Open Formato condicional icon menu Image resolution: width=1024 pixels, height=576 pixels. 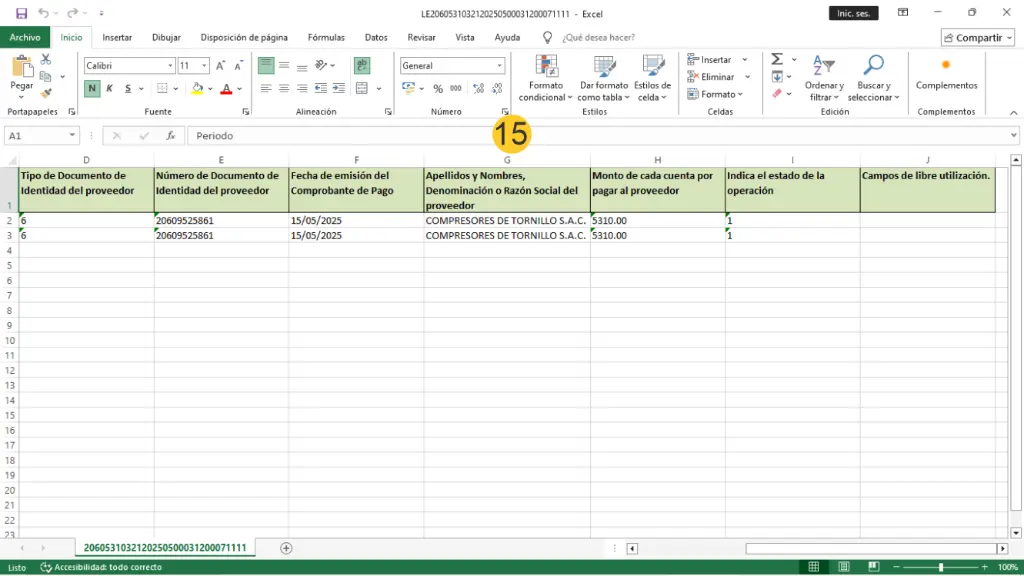[x=547, y=67]
